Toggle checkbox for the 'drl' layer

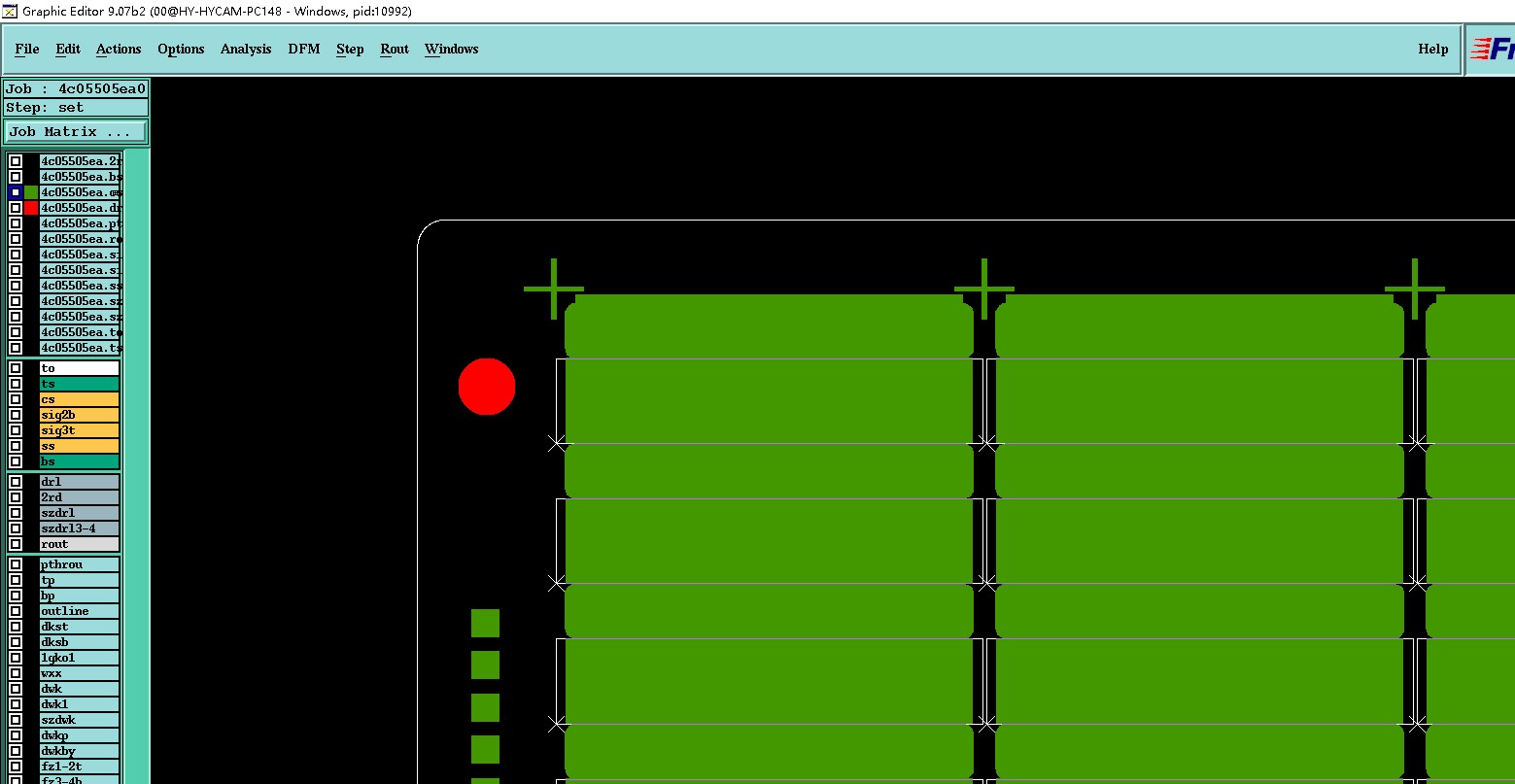pos(16,482)
